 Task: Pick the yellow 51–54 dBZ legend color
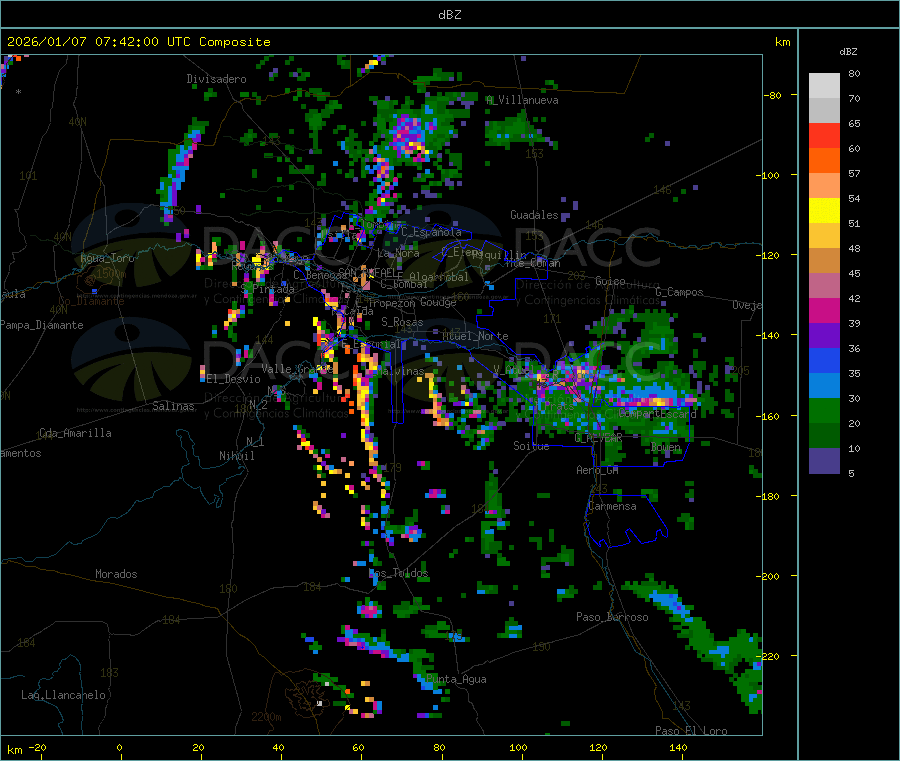tap(824, 211)
